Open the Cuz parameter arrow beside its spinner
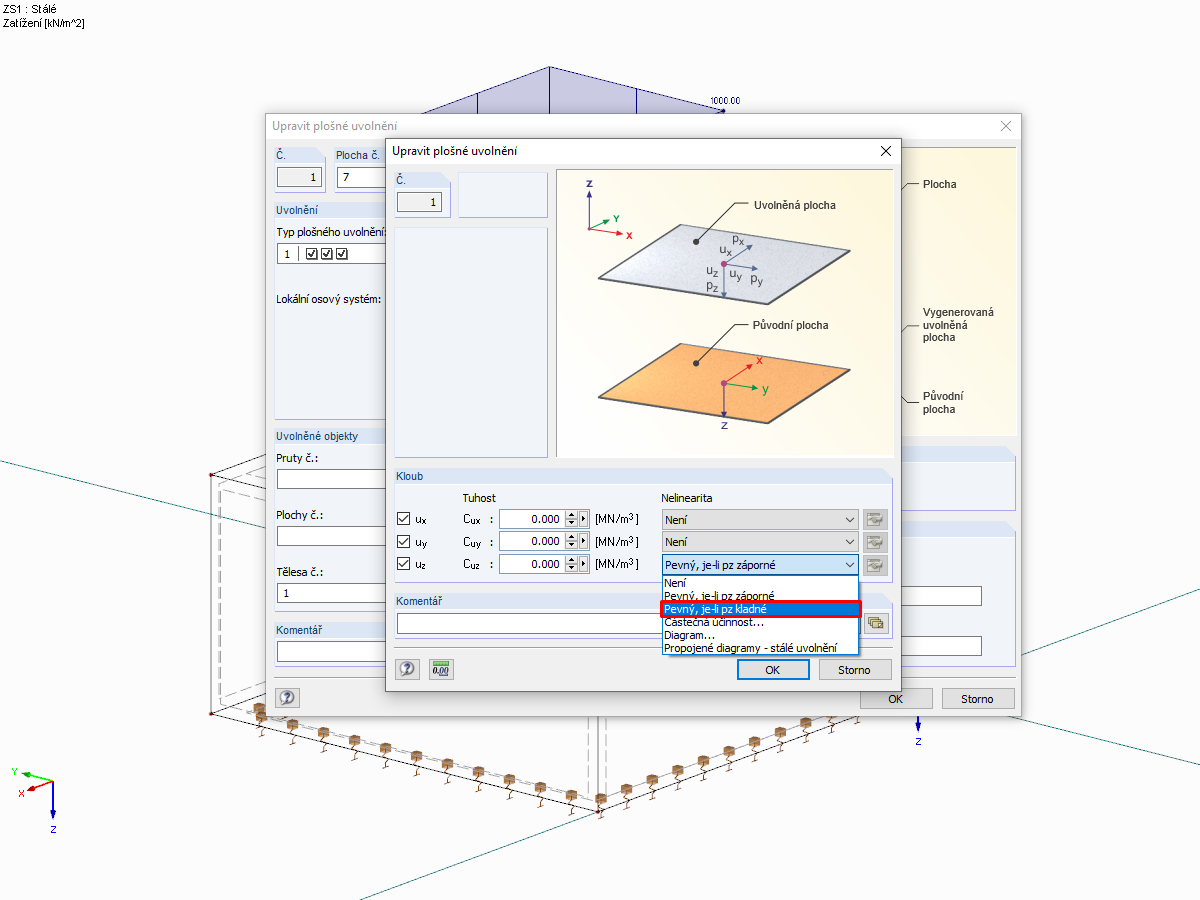This screenshot has width=1200, height=900. click(584, 563)
